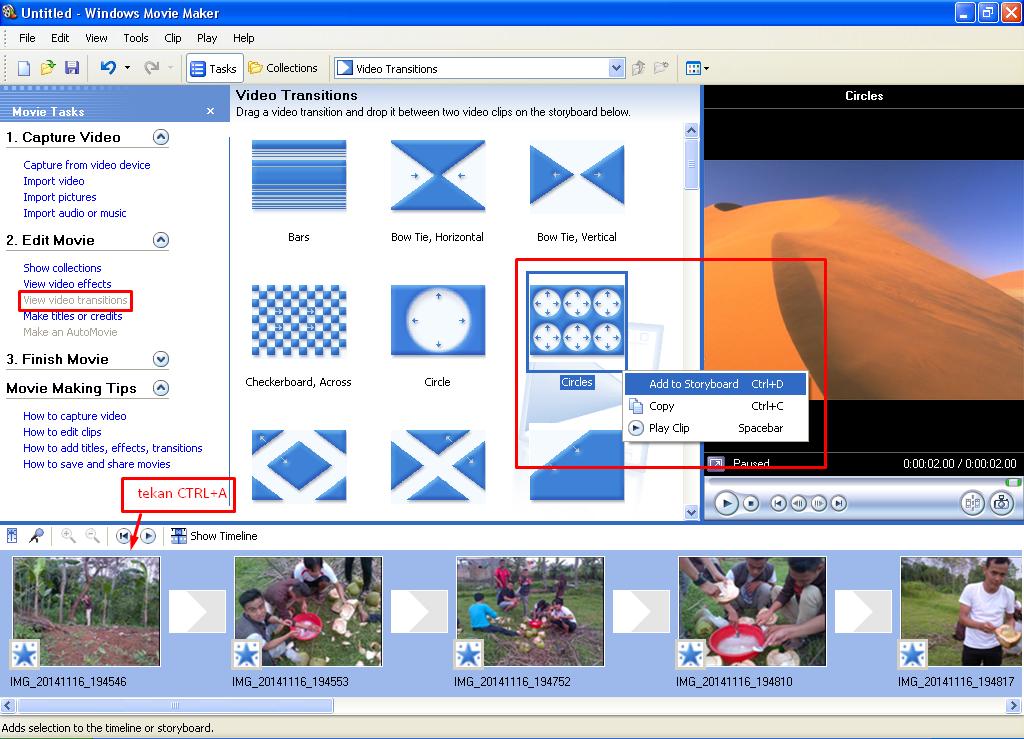The width and height of the screenshot is (1024, 739).
Task: Click Set Audio Levels icon
Action: [x=12, y=536]
